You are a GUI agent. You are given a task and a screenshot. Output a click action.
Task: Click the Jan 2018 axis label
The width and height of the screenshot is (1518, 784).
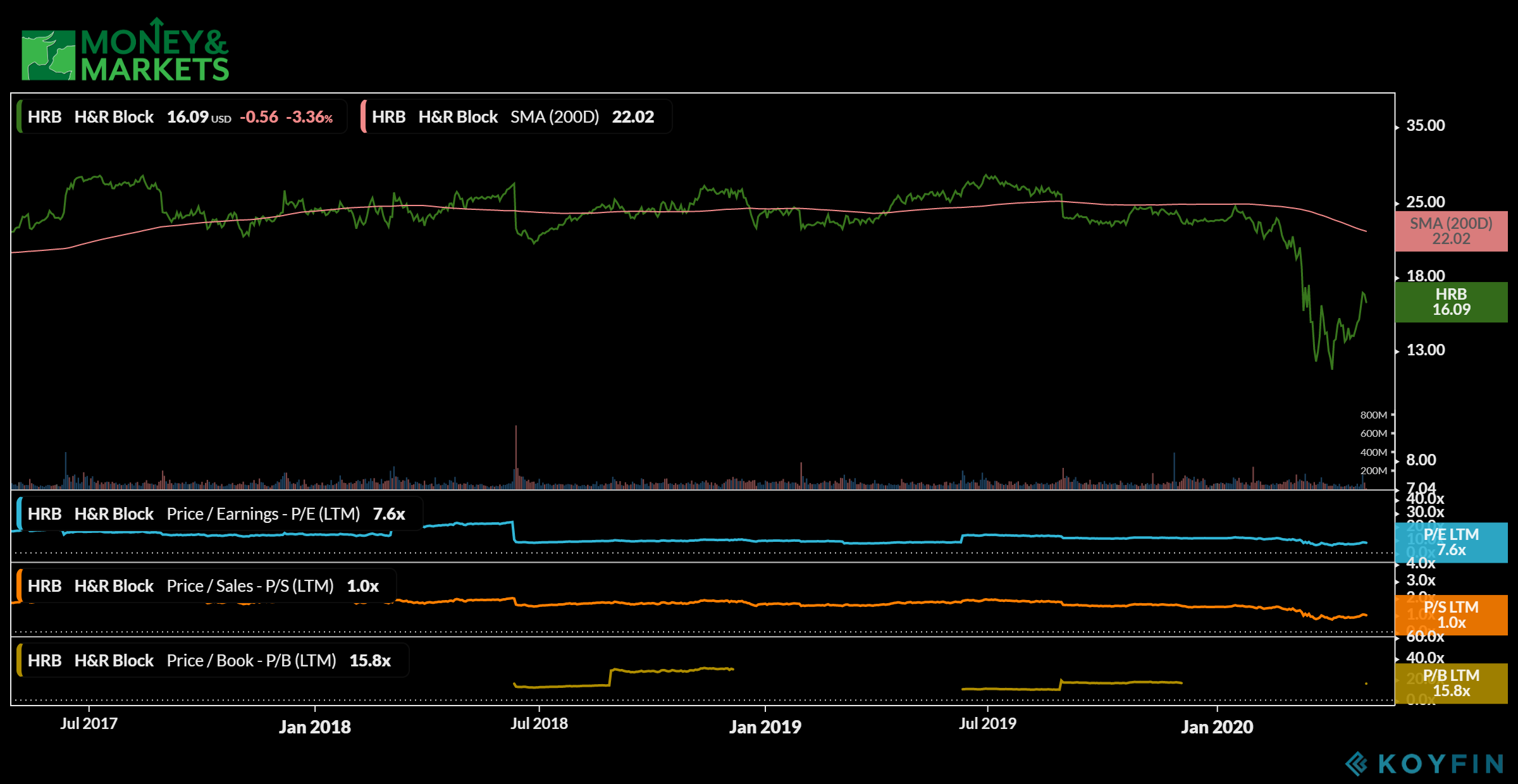tap(315, 727)
